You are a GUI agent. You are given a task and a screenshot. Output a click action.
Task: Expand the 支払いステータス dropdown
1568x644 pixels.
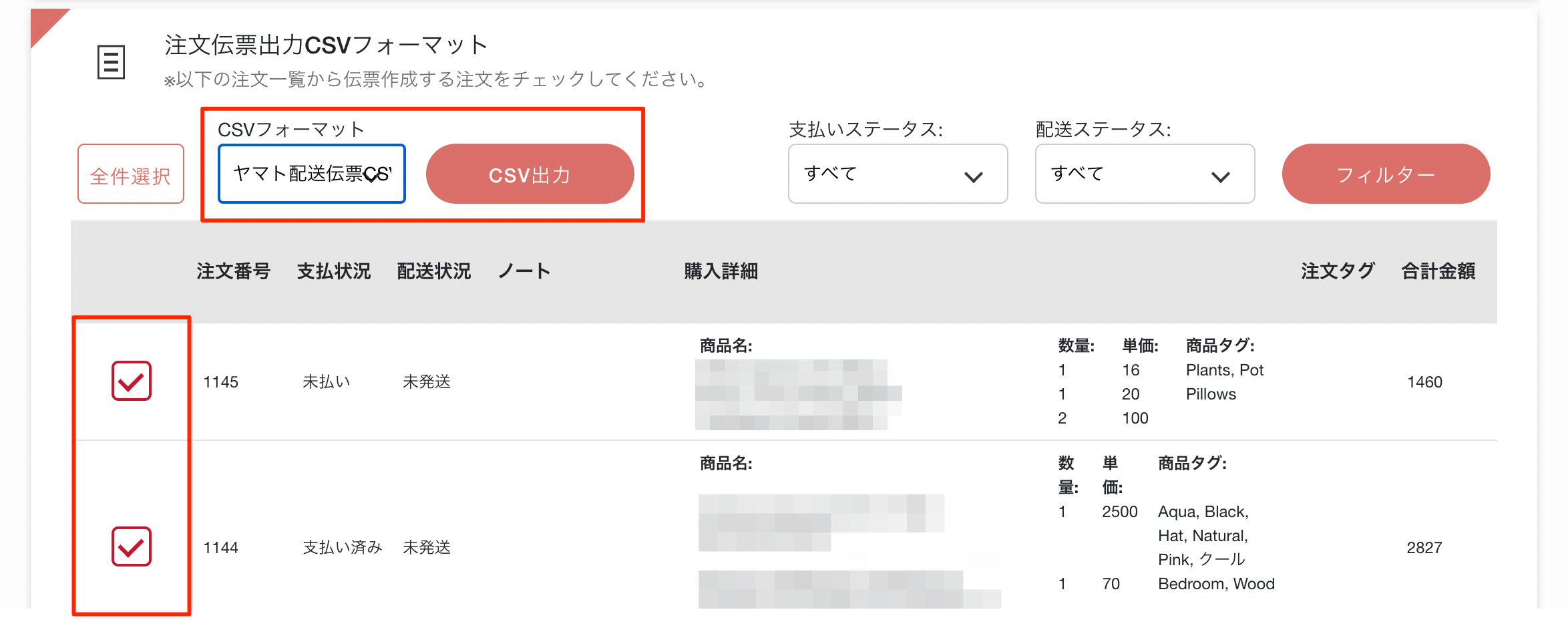click(x=898, y=174)
